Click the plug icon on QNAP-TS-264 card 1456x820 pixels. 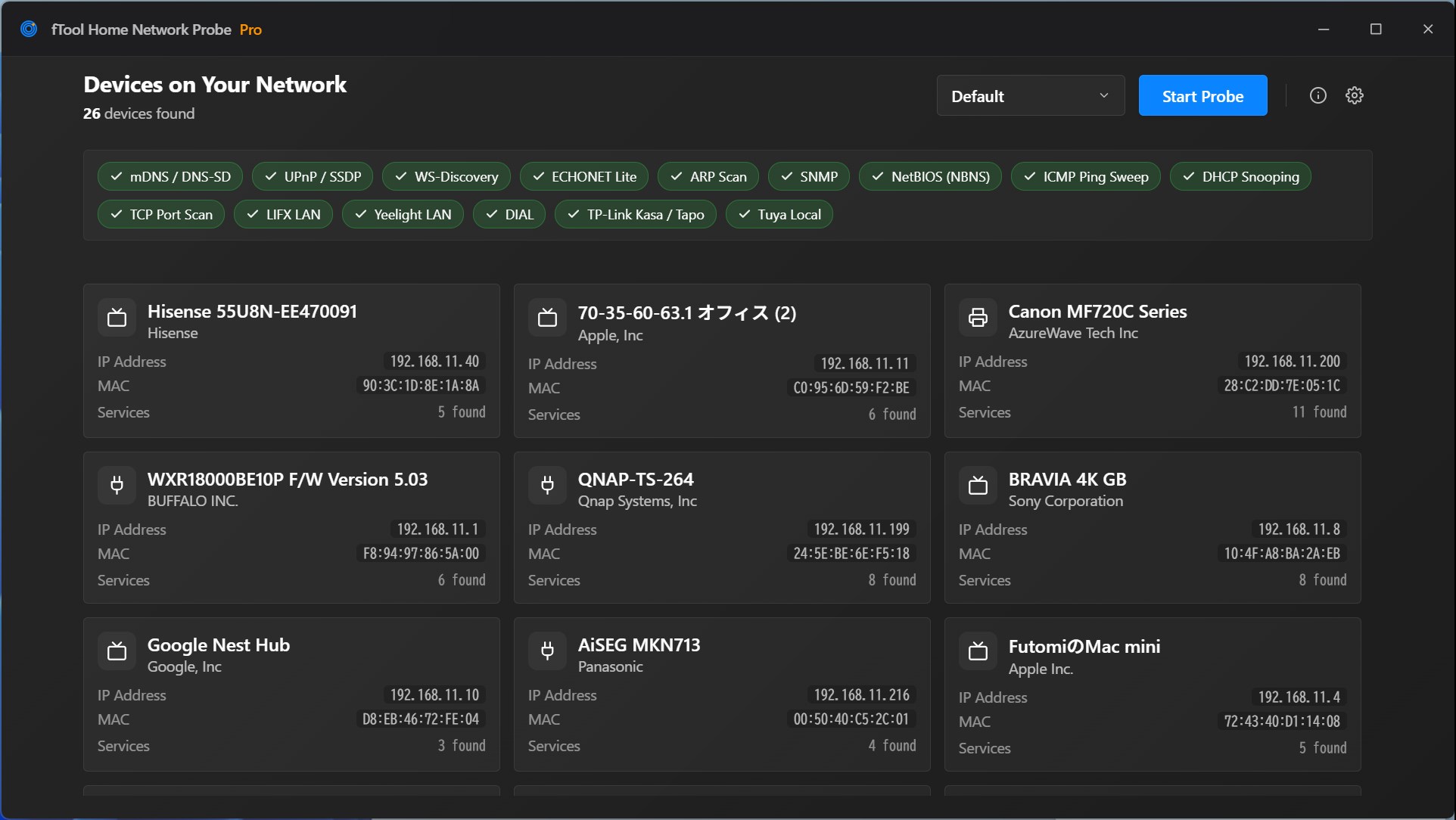tap(547, 486)
